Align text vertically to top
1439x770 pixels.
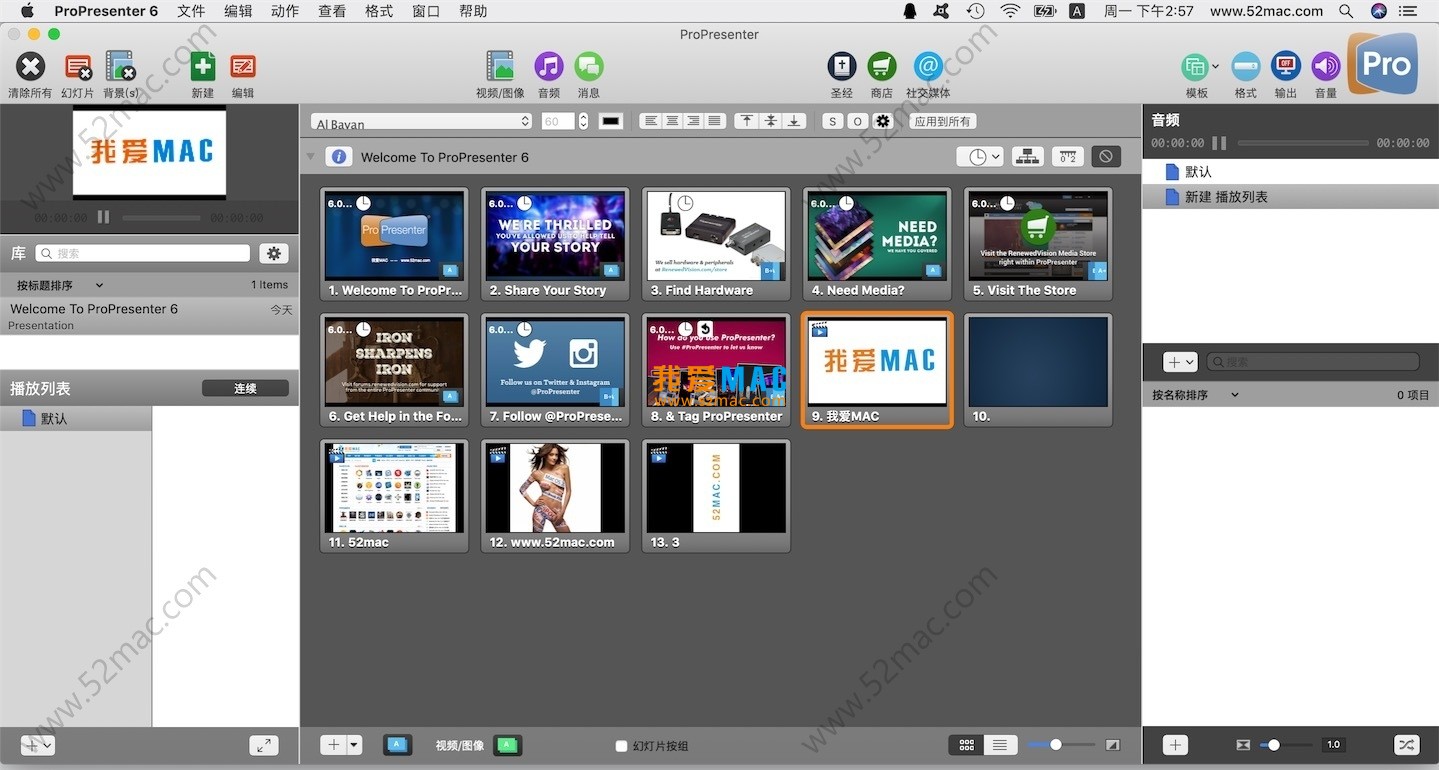pos(746,121)
